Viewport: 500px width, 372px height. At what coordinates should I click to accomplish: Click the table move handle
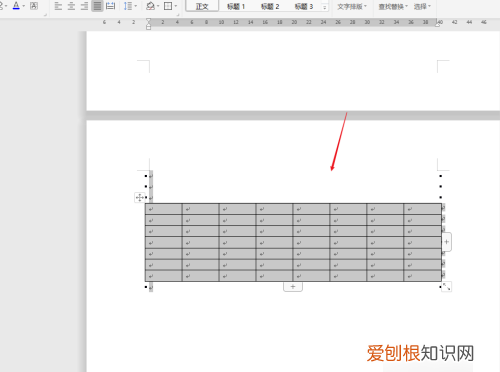point(140,197)
